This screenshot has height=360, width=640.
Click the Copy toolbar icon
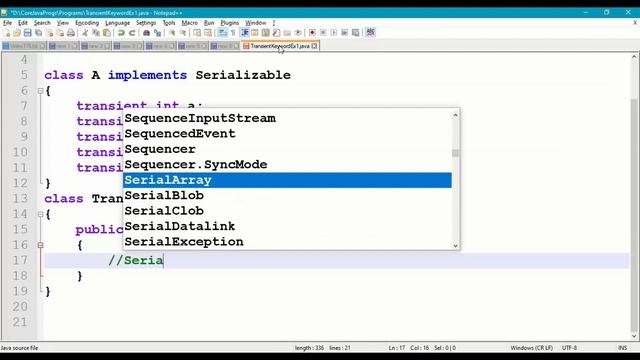(96, 33)
